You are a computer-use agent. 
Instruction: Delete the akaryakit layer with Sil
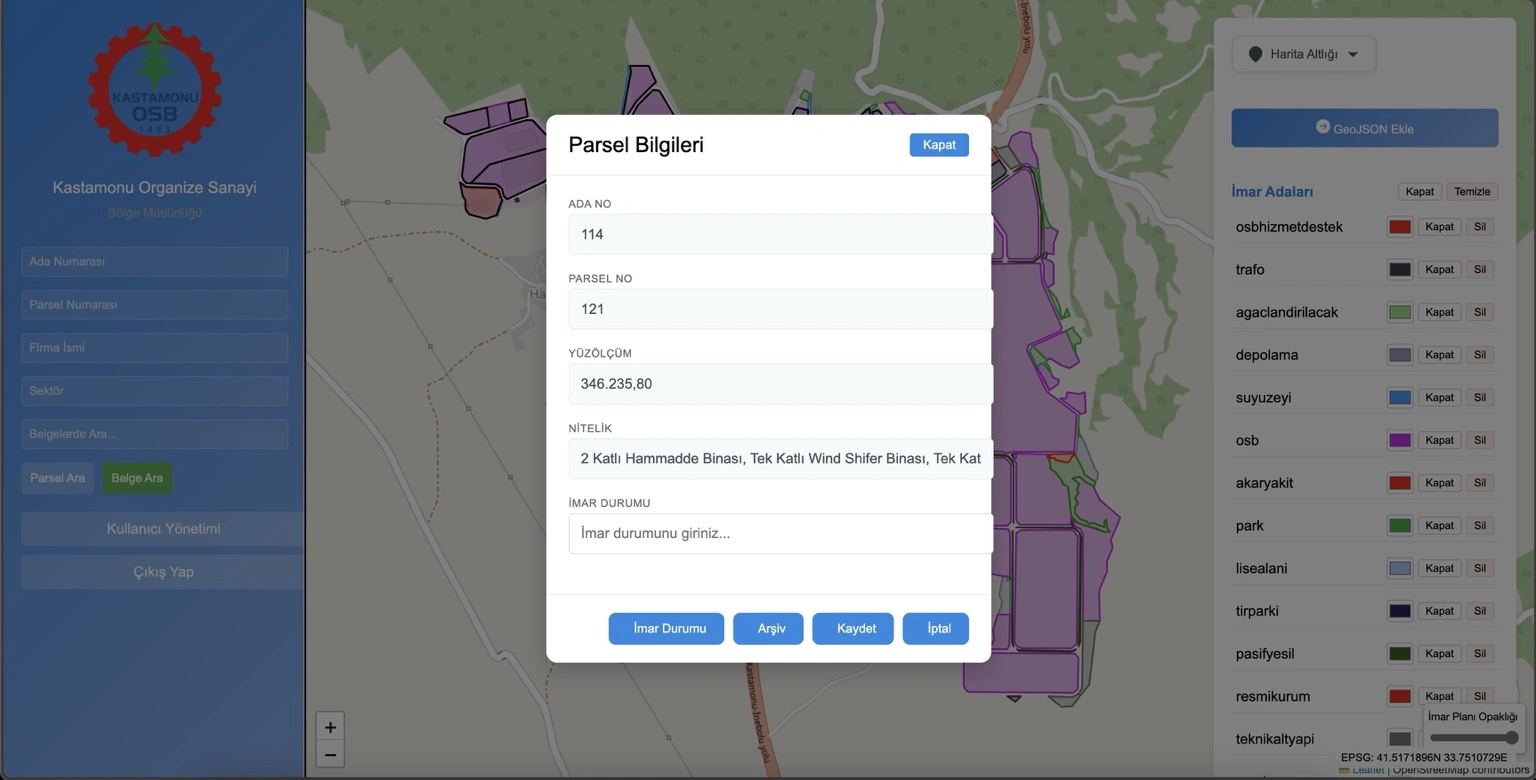coord(1479,483)
